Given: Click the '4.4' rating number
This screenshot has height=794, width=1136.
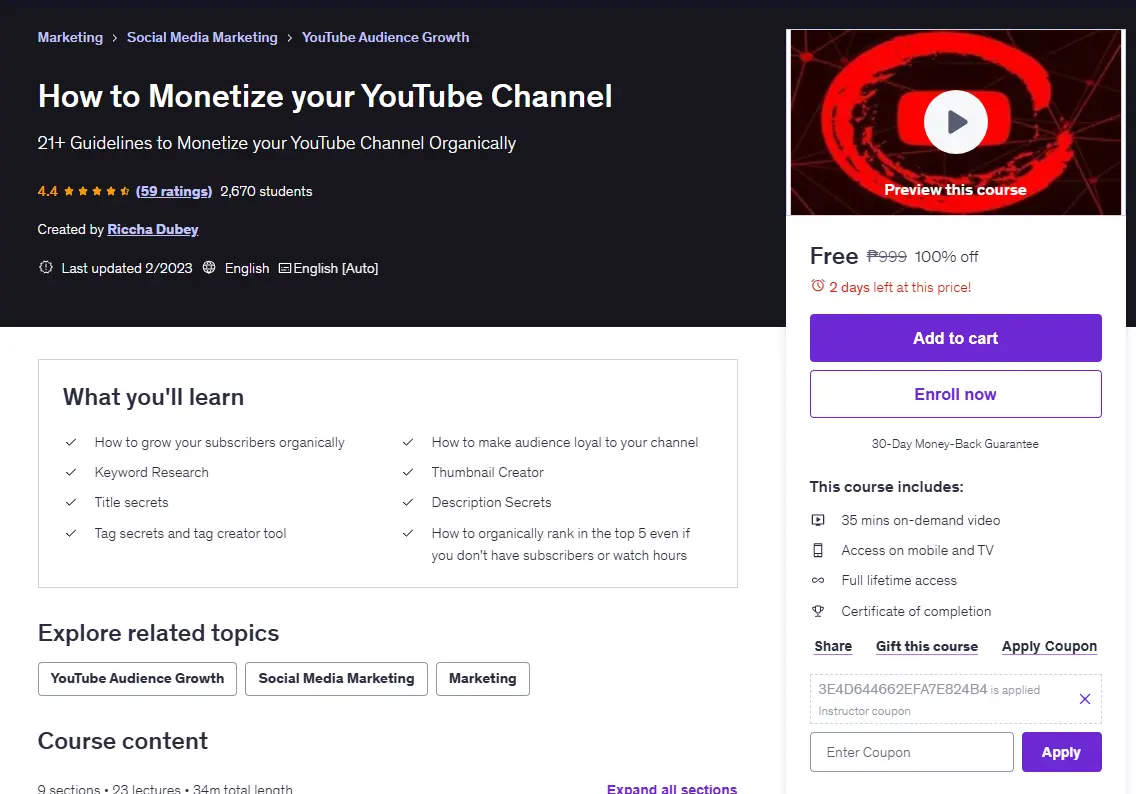Looking at the screenshot, I should (48, 191).
